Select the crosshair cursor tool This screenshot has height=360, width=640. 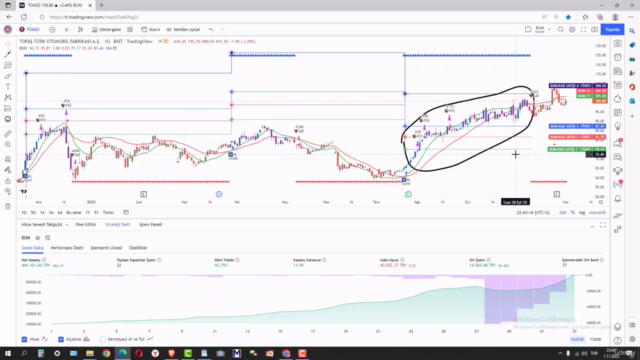click(8, 43)
